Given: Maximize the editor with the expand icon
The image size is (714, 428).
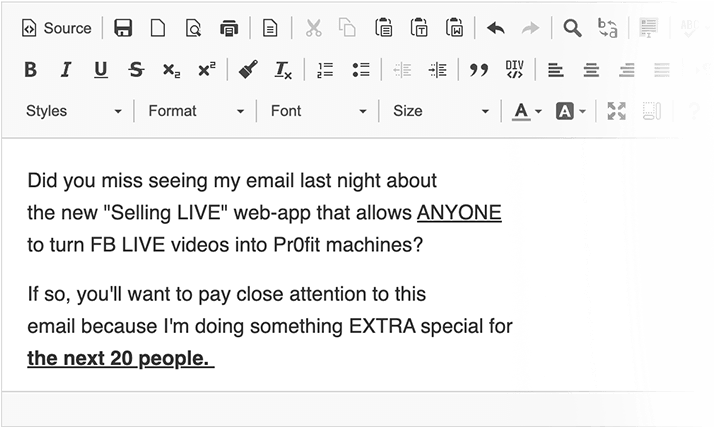Looking at the screenshot, I should pyautogui.click(x=616, y=111).
